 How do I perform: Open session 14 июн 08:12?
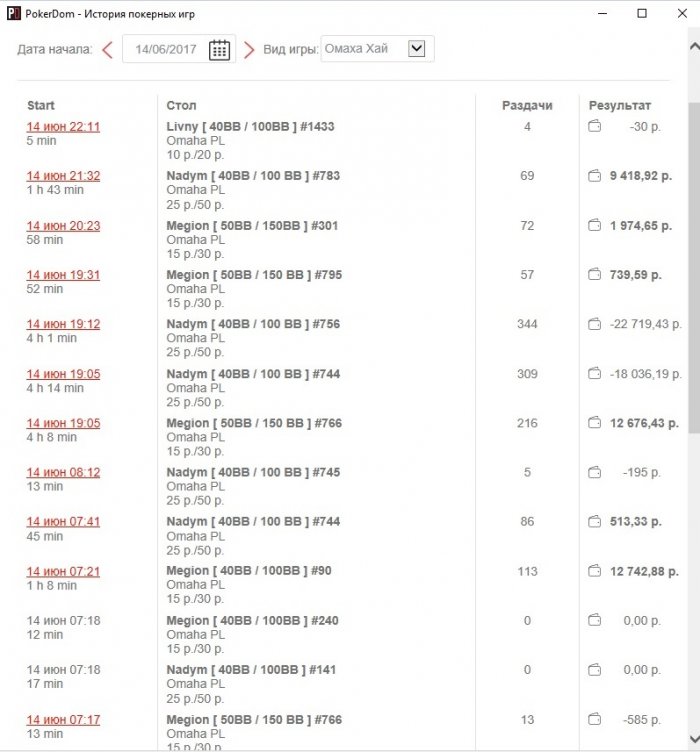63,472
